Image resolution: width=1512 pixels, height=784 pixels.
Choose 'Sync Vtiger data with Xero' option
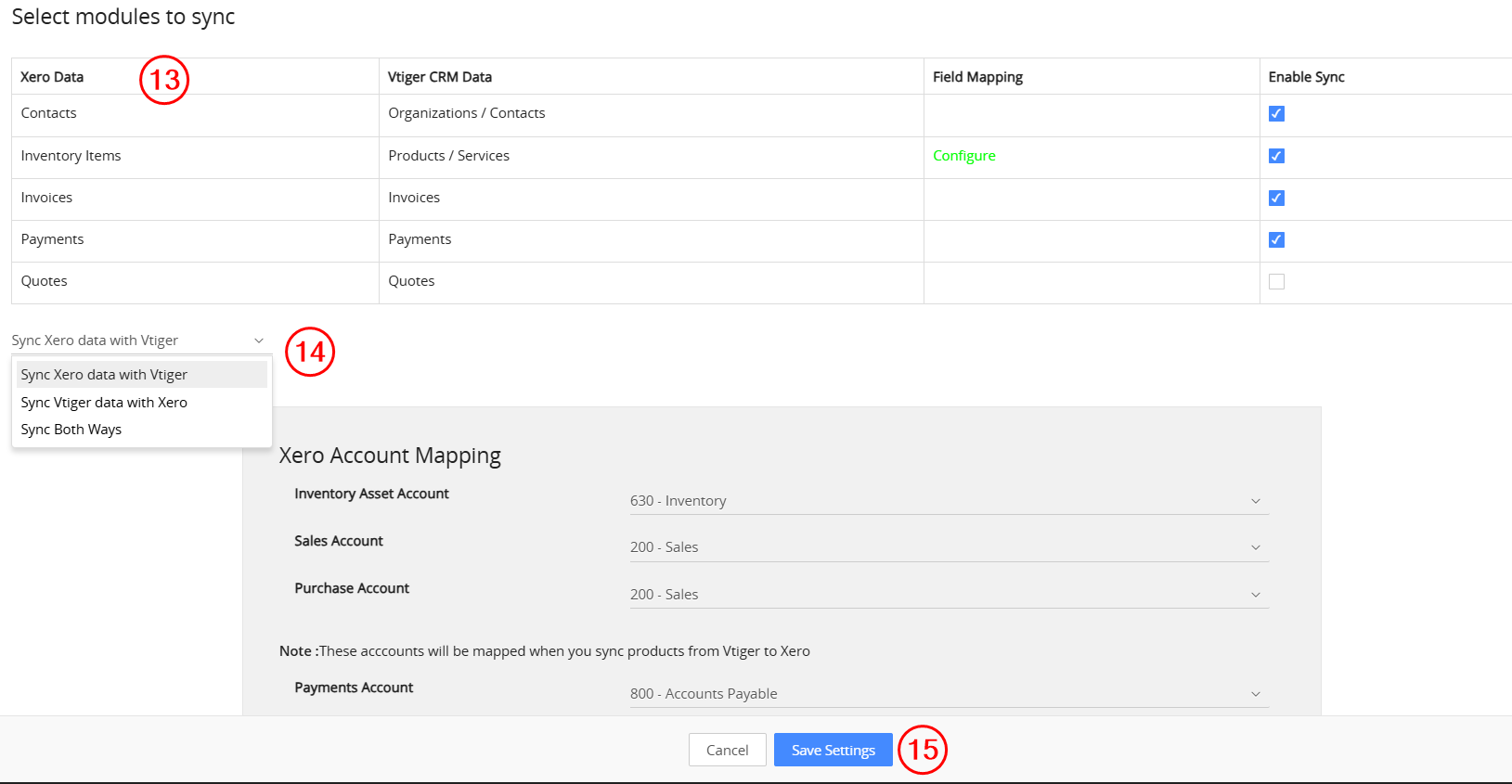click(104, 403)
